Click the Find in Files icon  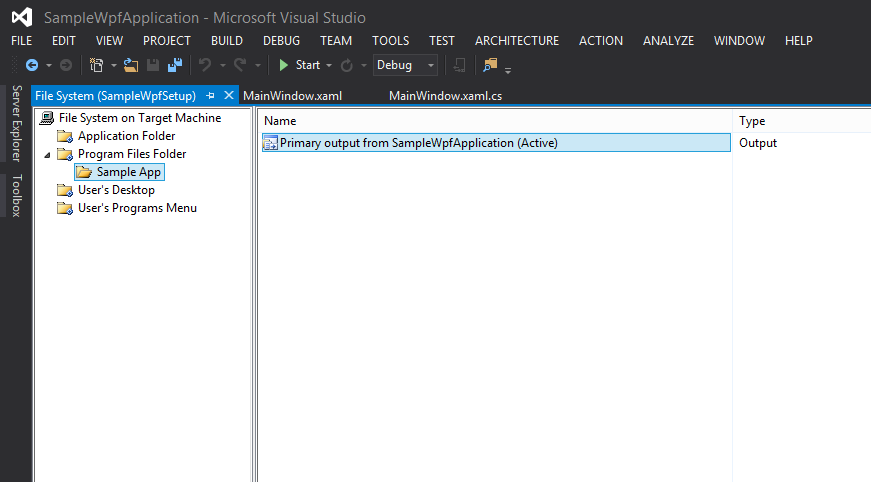pyautogui.click(x=490, y=66)
